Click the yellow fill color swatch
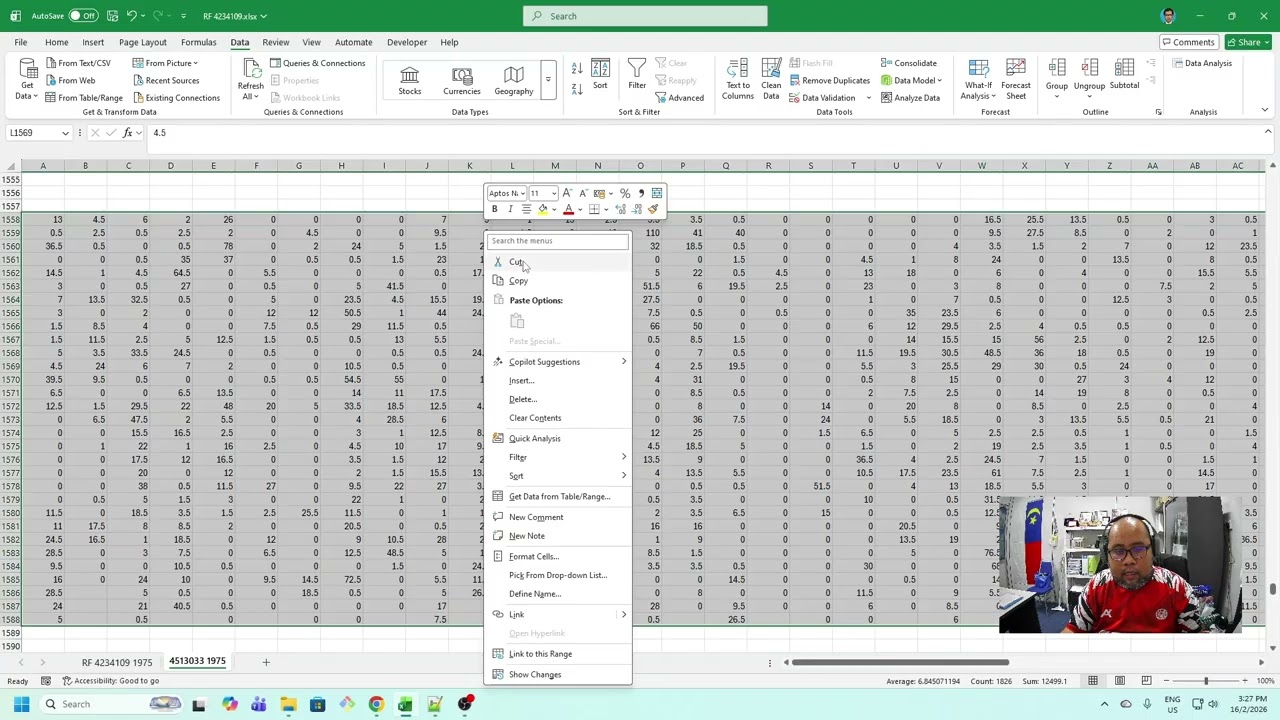This screenshot has height=720, width=1280. click(x=543, y=209)
